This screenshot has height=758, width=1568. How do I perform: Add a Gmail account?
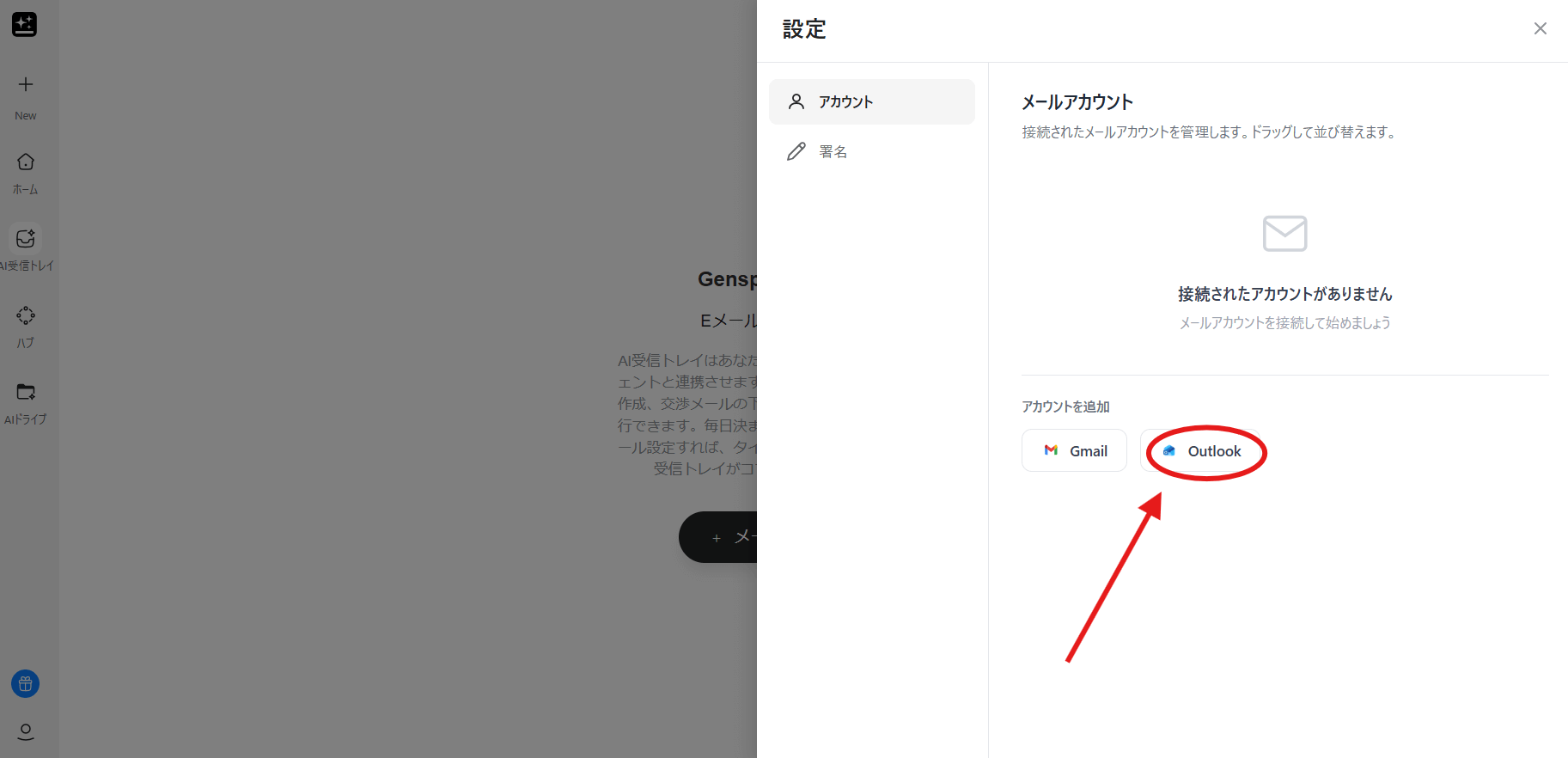coord(1074,451)
